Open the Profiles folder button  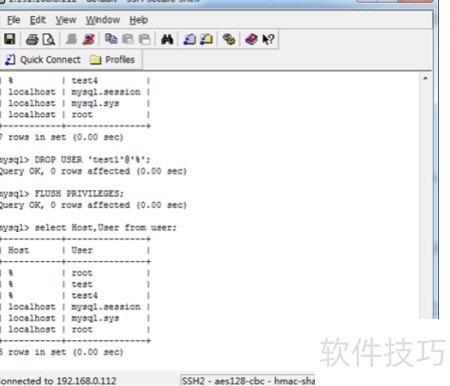click(x=112, y=60)
